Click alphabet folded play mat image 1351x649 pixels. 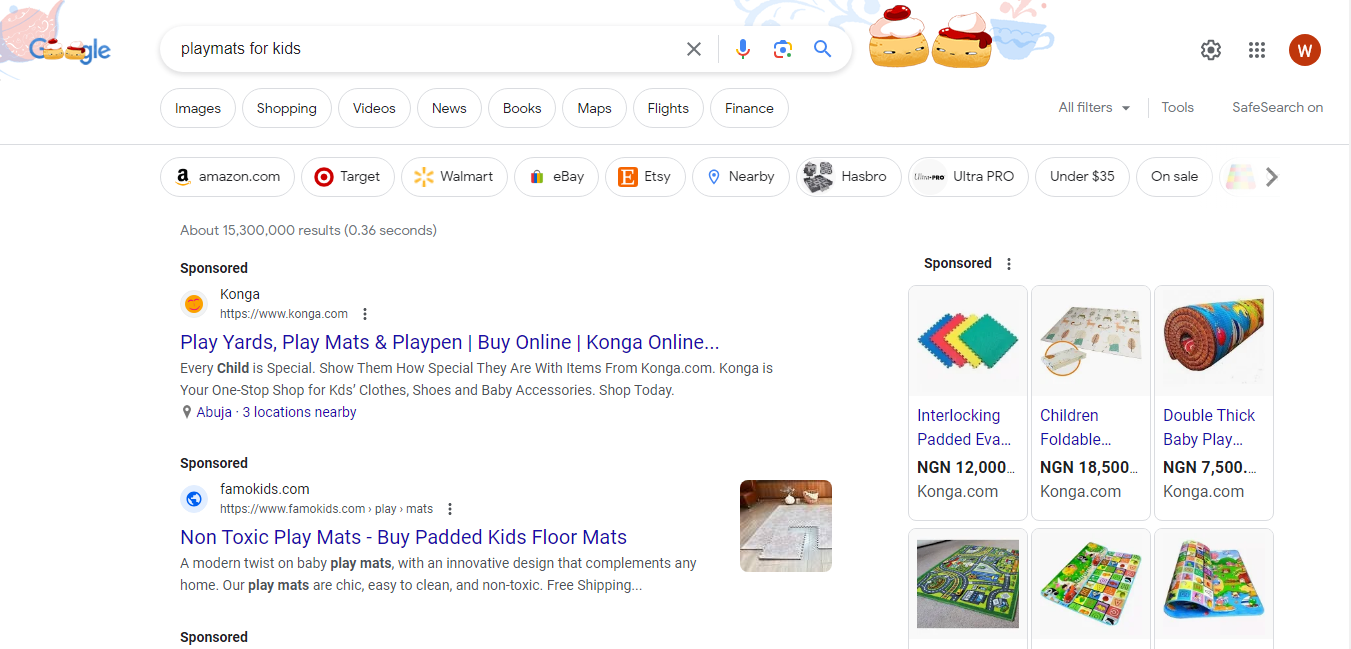(x=1214, y=583)
